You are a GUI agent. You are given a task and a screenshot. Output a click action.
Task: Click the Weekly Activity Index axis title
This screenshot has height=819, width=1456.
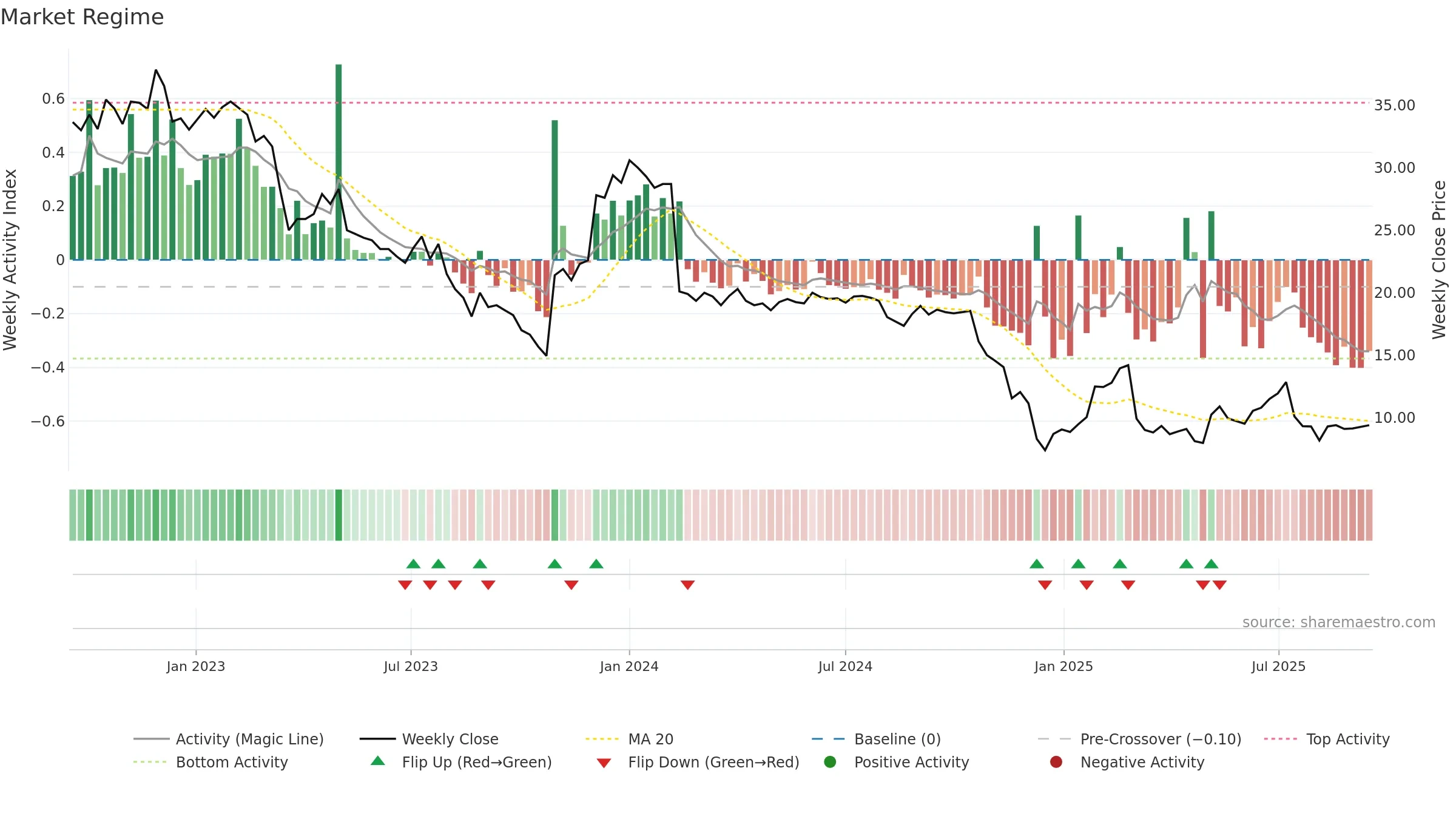[10, 260]
